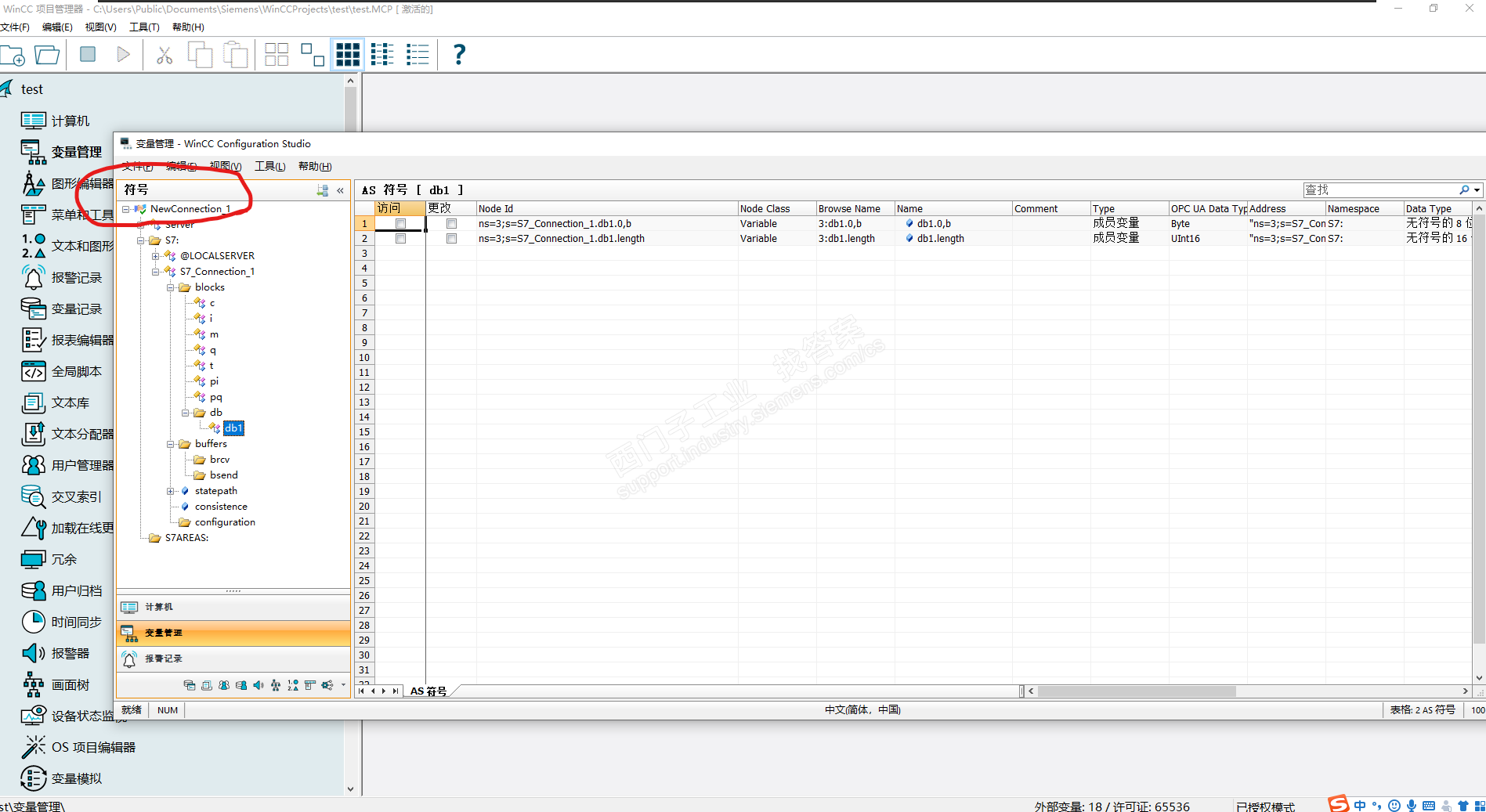
Task: Click the Browse Name cell 3:db1.0,b
Action: [855, 224]
